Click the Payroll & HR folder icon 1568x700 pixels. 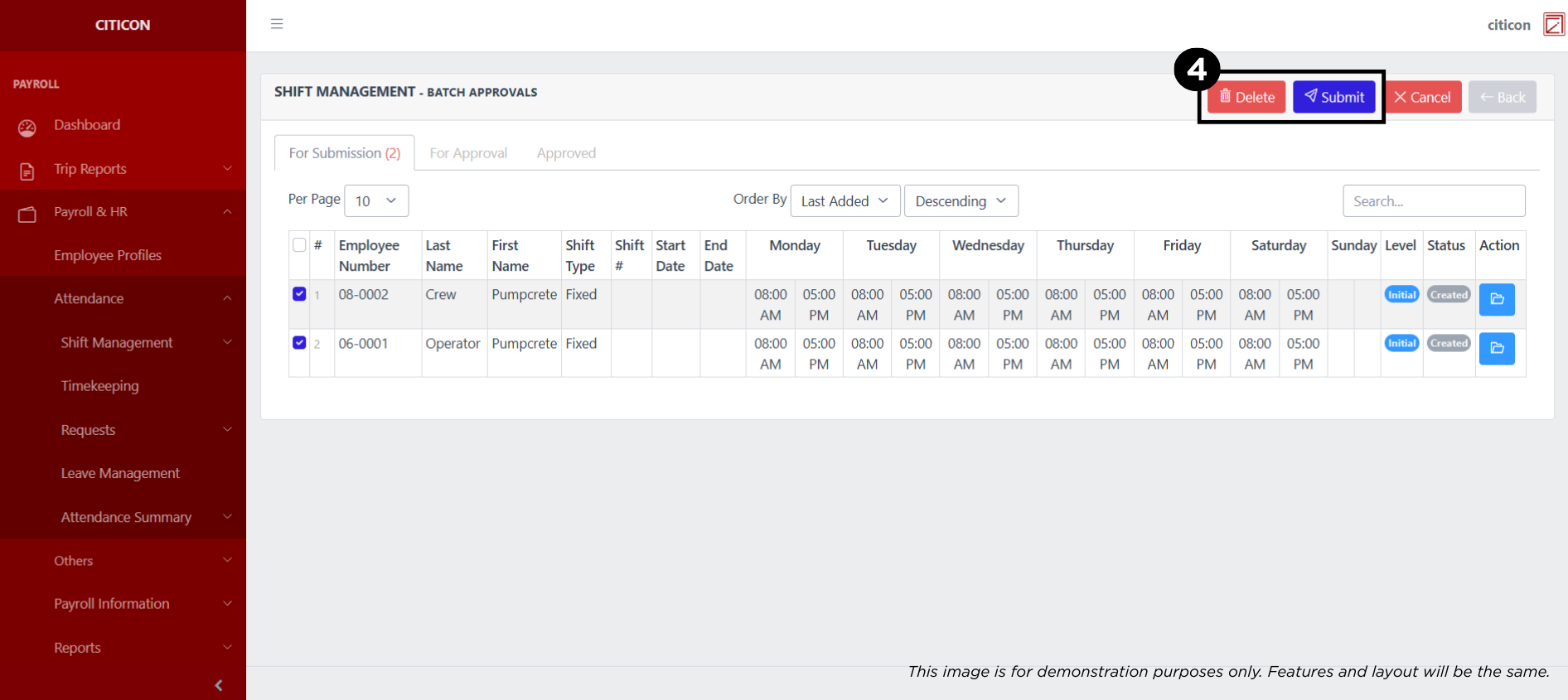[x=27, y=215]
